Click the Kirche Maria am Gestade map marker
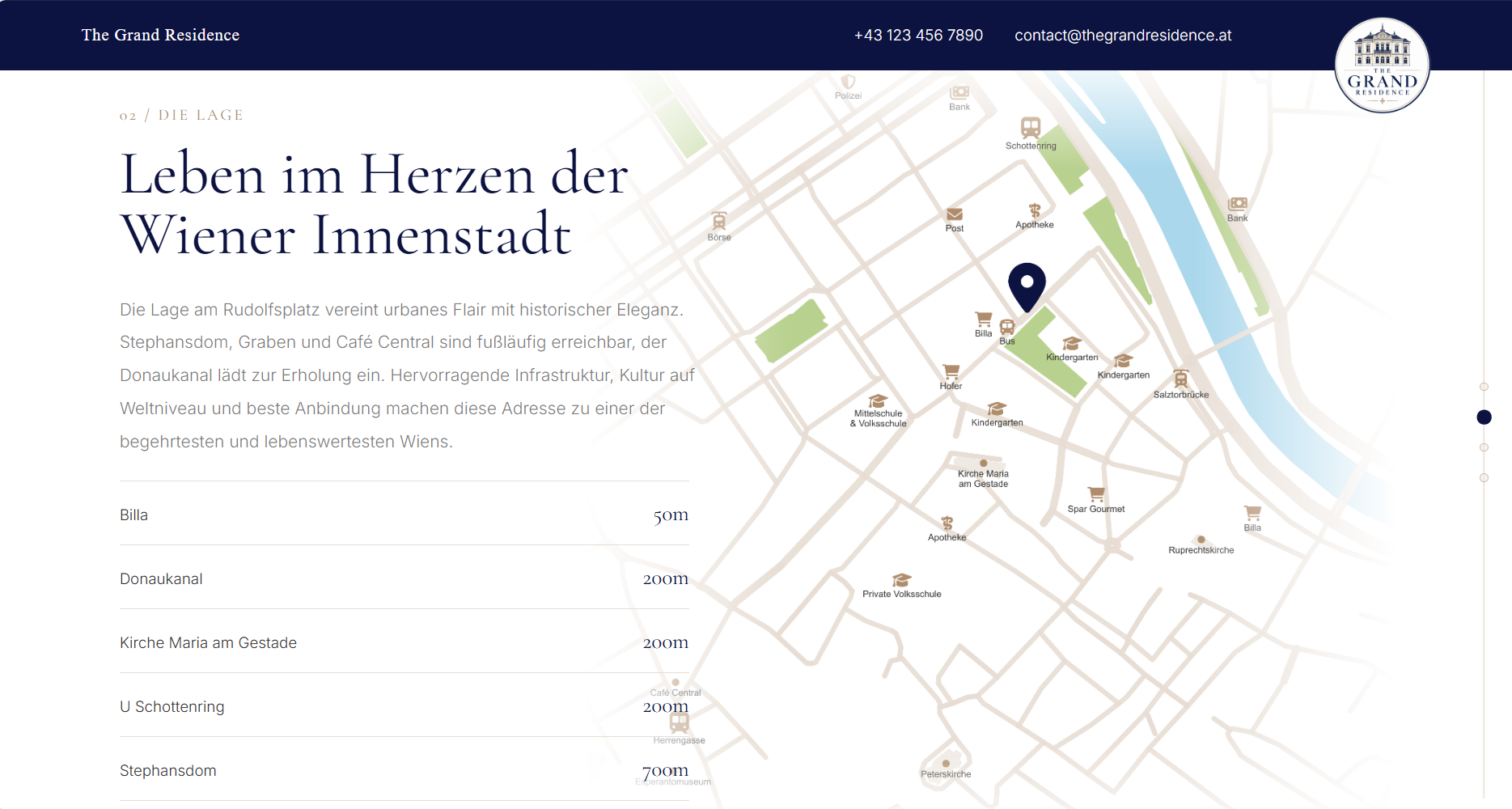This screenshot has width=1512, height=809. (984, 464)
